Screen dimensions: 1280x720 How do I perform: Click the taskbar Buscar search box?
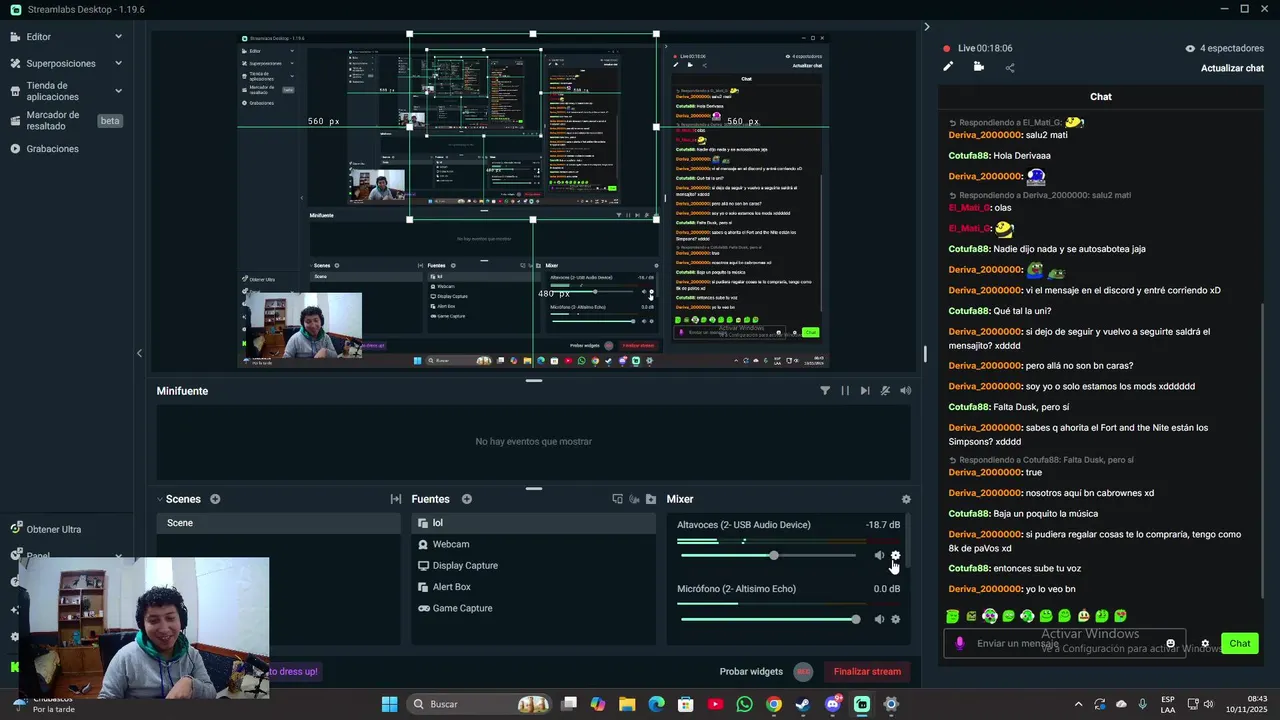pos(477,704)
